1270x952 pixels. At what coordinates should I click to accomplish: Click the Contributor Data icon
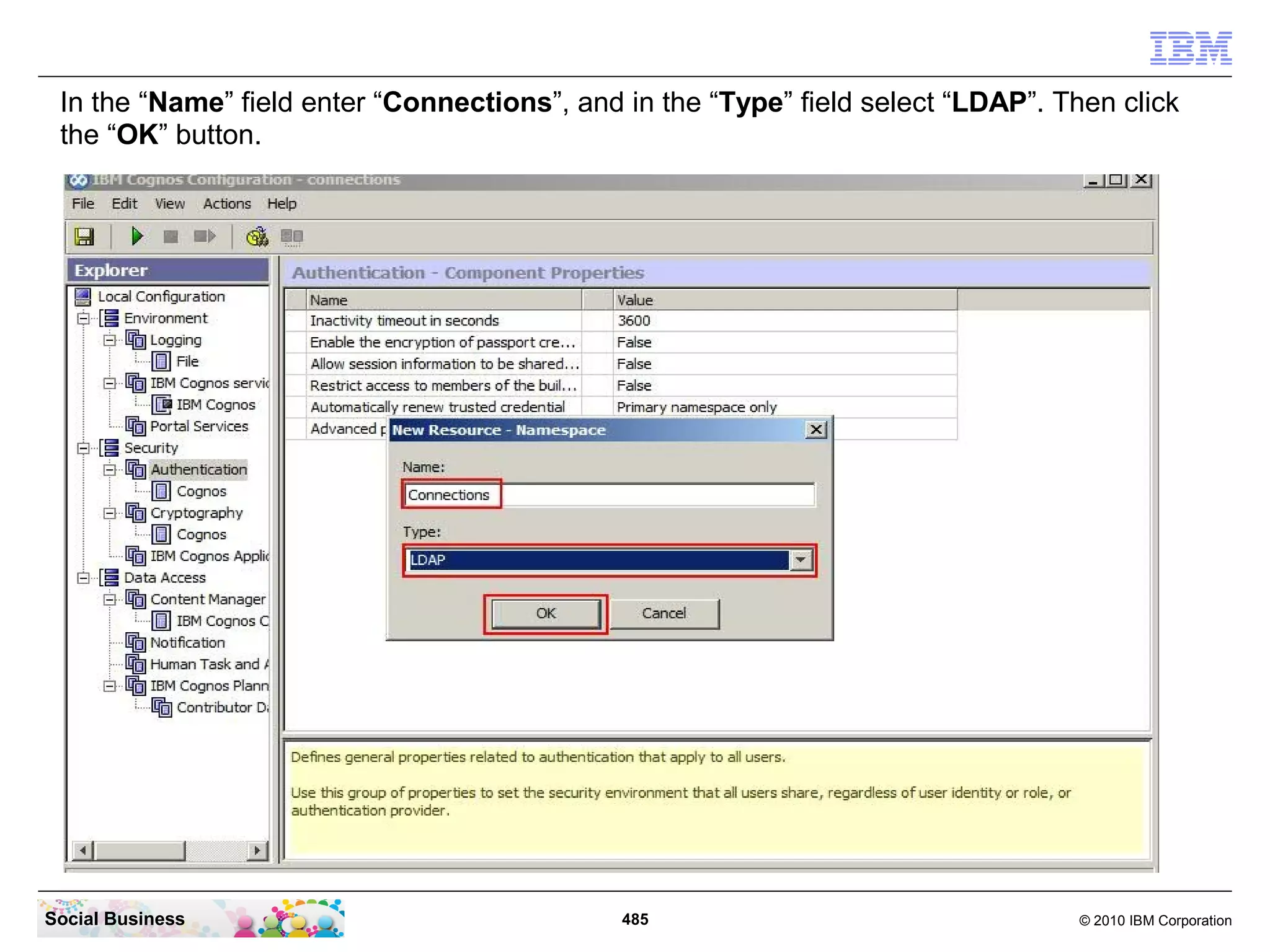click(x=161, y=707)
